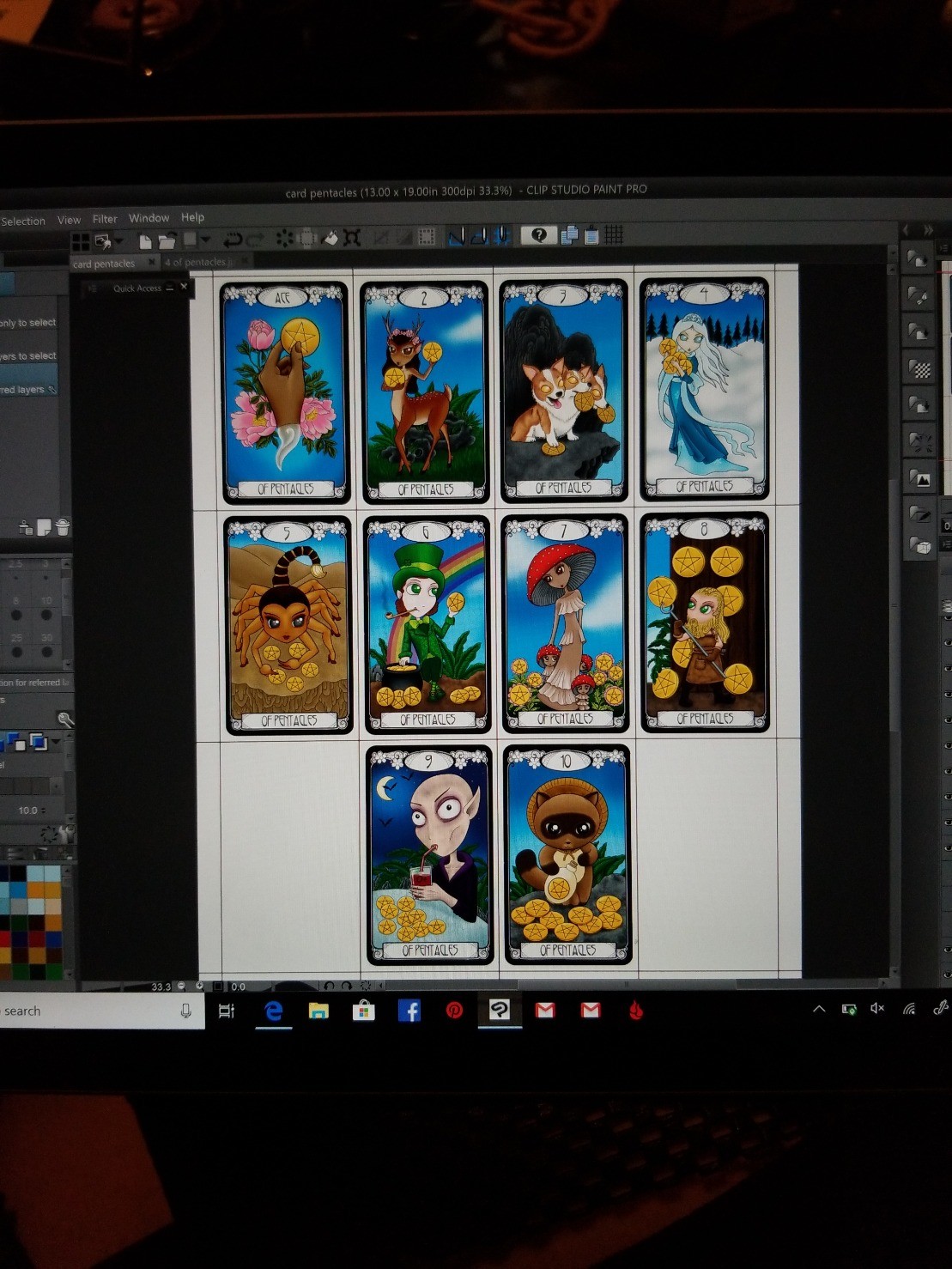This screenshot has width=952, height=1269.
Task: Click the Save icon in command bar
Action: click(190, 240)
